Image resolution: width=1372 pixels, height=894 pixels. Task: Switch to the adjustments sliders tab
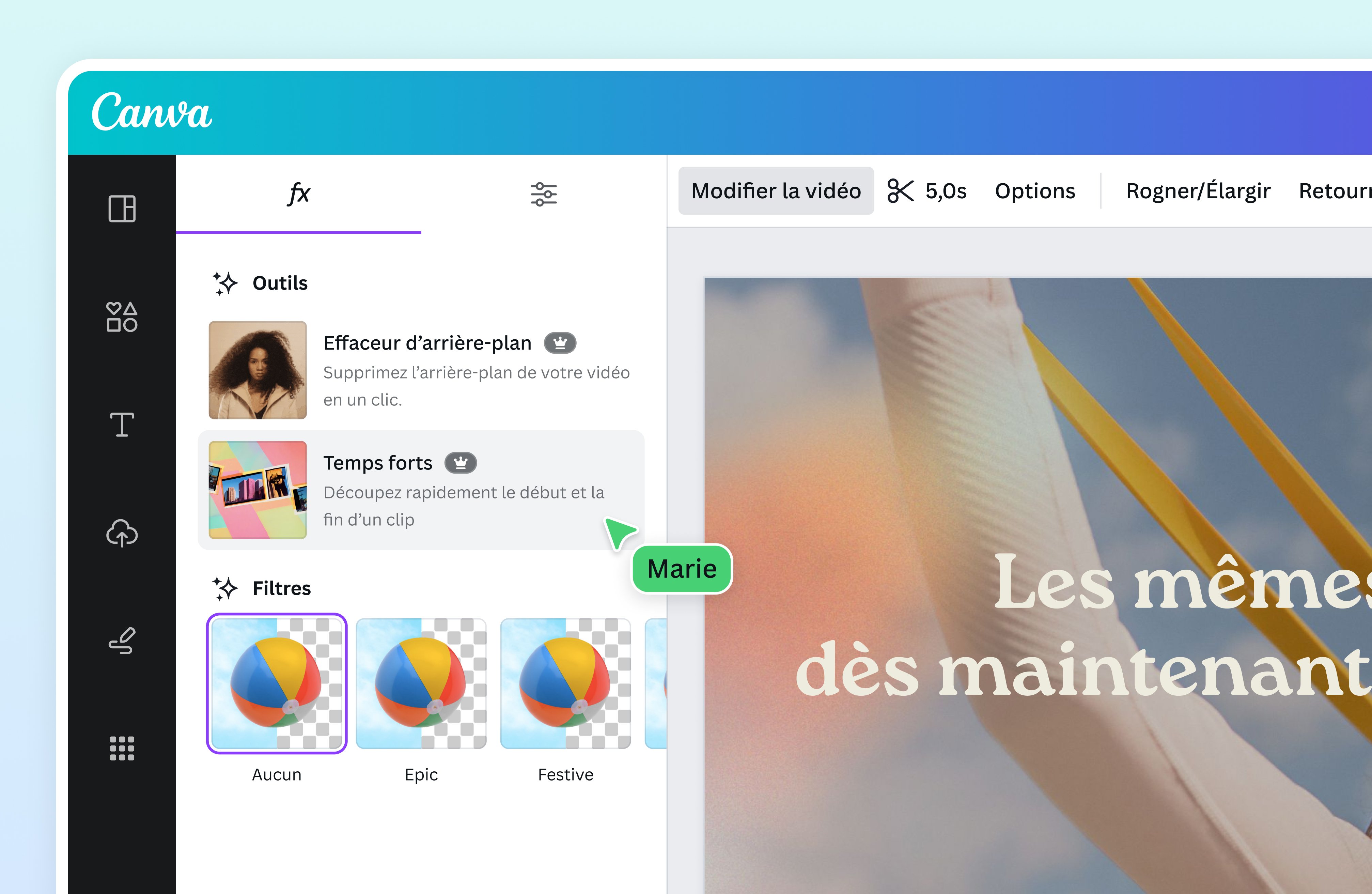point(544,194)
